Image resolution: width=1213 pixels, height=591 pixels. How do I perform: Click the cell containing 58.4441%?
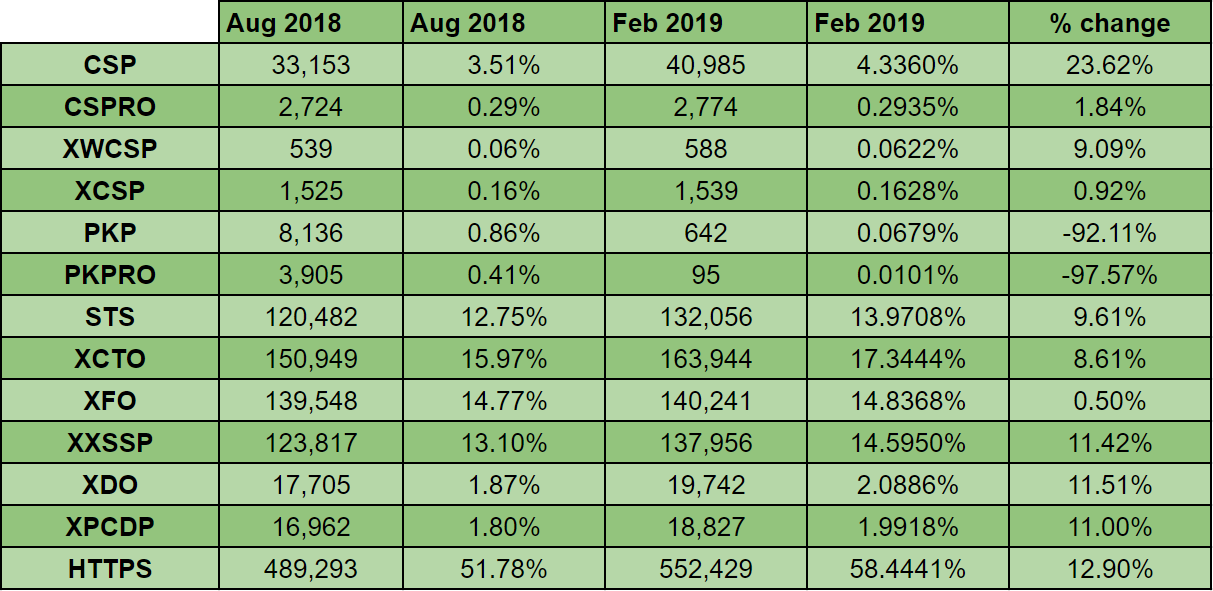[x=908, y=569]
